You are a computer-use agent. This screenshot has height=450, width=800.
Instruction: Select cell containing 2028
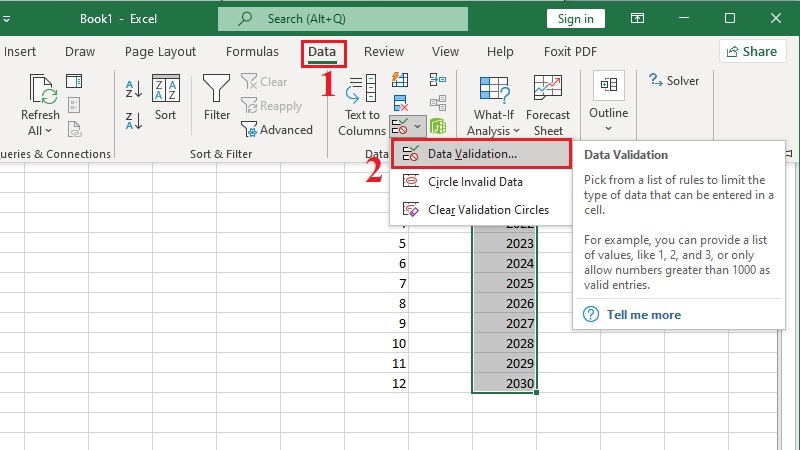[504, 343]
